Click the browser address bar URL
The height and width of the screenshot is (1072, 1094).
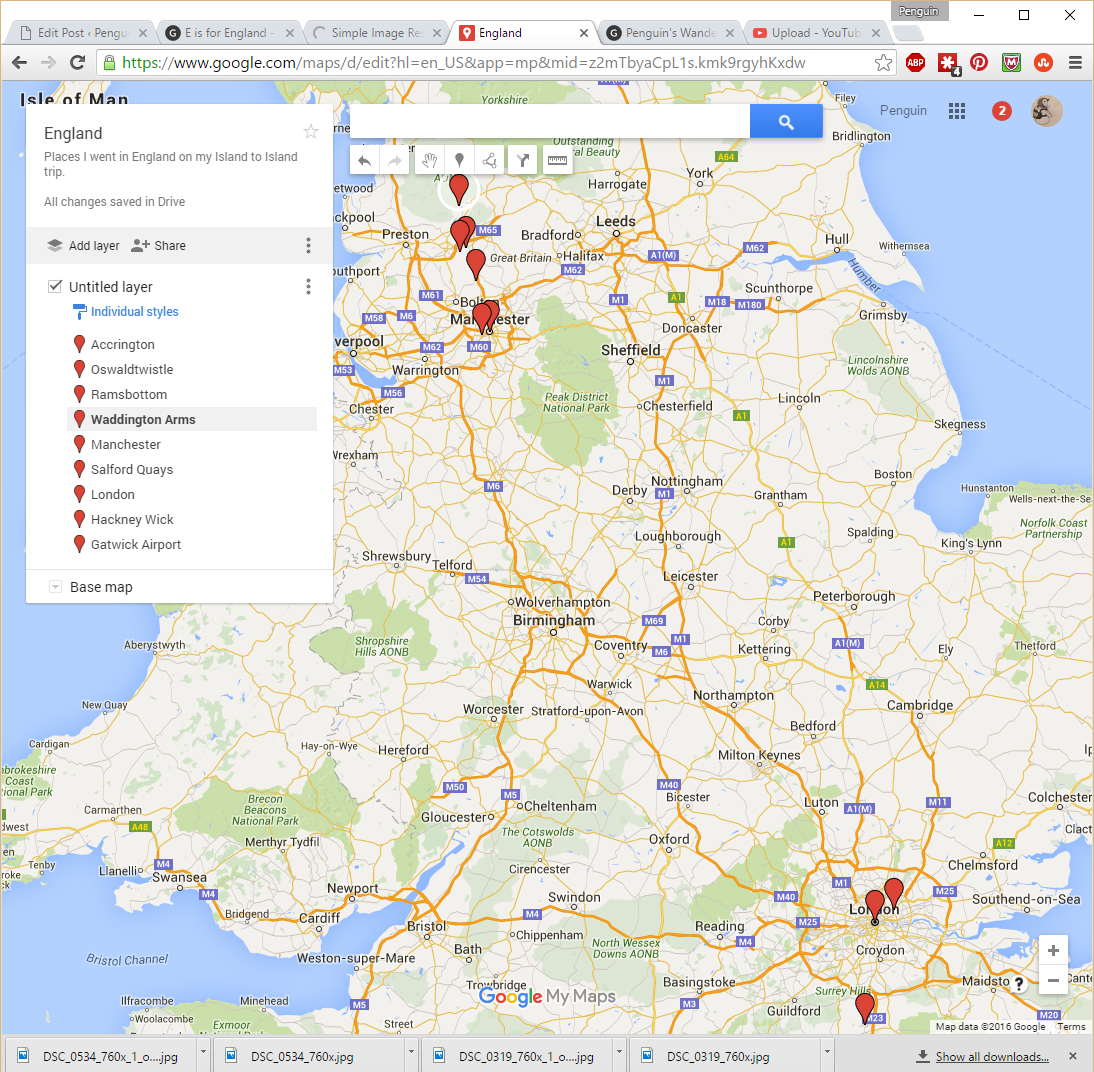pos(463,63)
